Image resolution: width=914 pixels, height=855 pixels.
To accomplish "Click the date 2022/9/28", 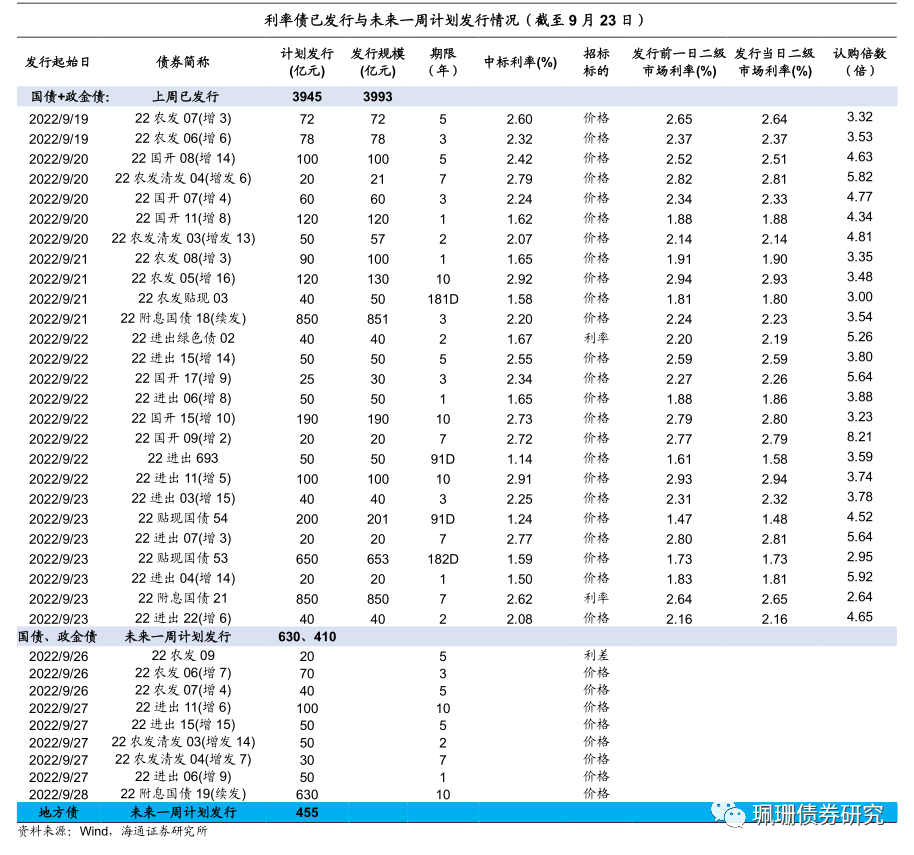I will pos(58,795).
